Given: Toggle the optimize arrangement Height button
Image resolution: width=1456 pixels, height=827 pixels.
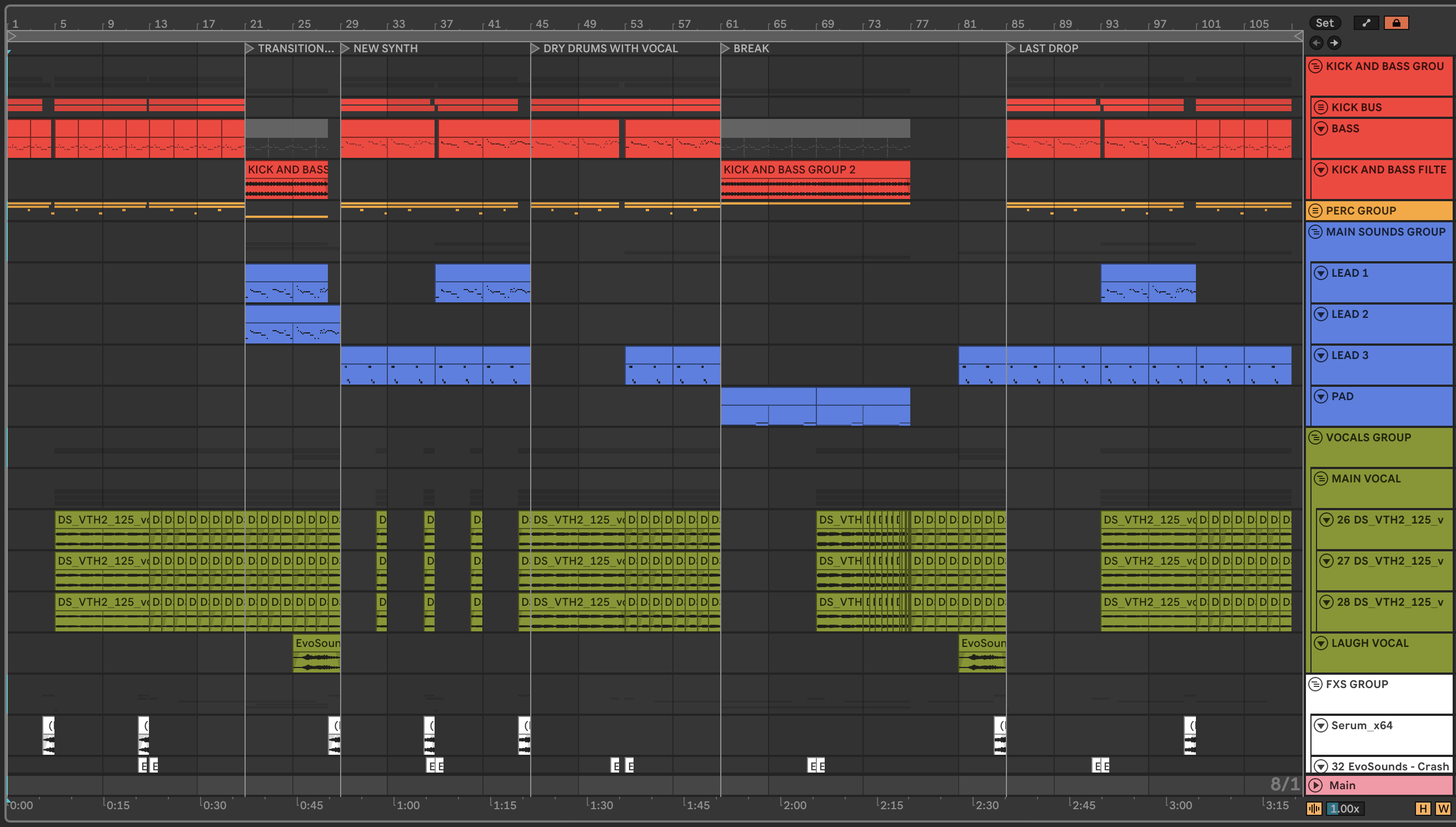Looking at the screenshot, I should pos(1423,808).
